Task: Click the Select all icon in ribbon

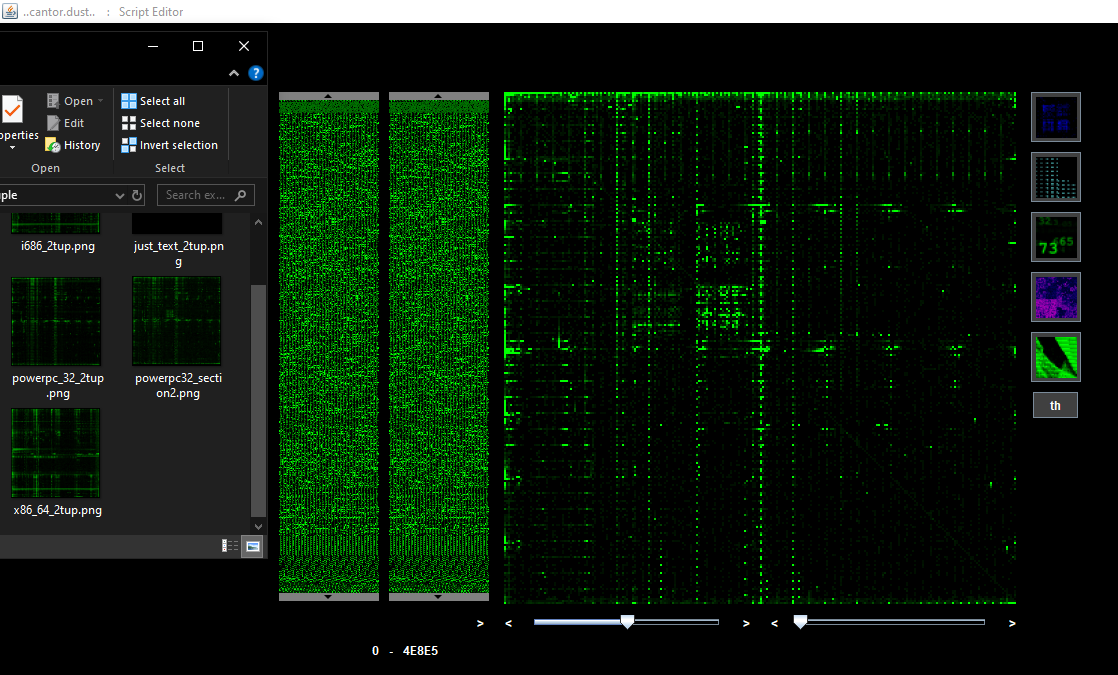Action: click(x=129, y=101)
